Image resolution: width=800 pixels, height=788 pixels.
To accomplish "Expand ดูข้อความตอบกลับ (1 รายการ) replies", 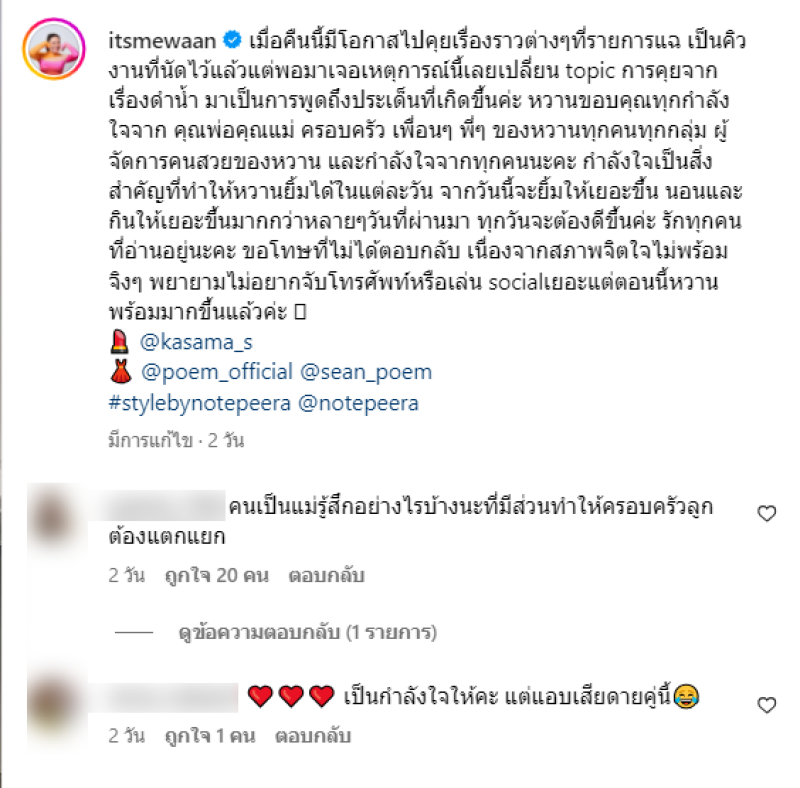I will pos(308,632).
